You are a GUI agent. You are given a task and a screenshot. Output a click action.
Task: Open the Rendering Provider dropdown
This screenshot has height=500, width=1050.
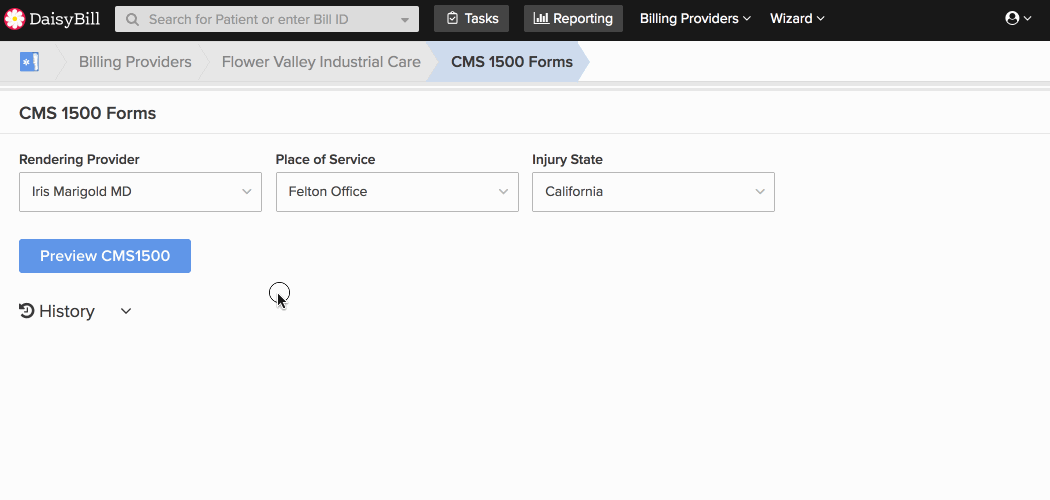pyautogui.click(x=140, y=192)
